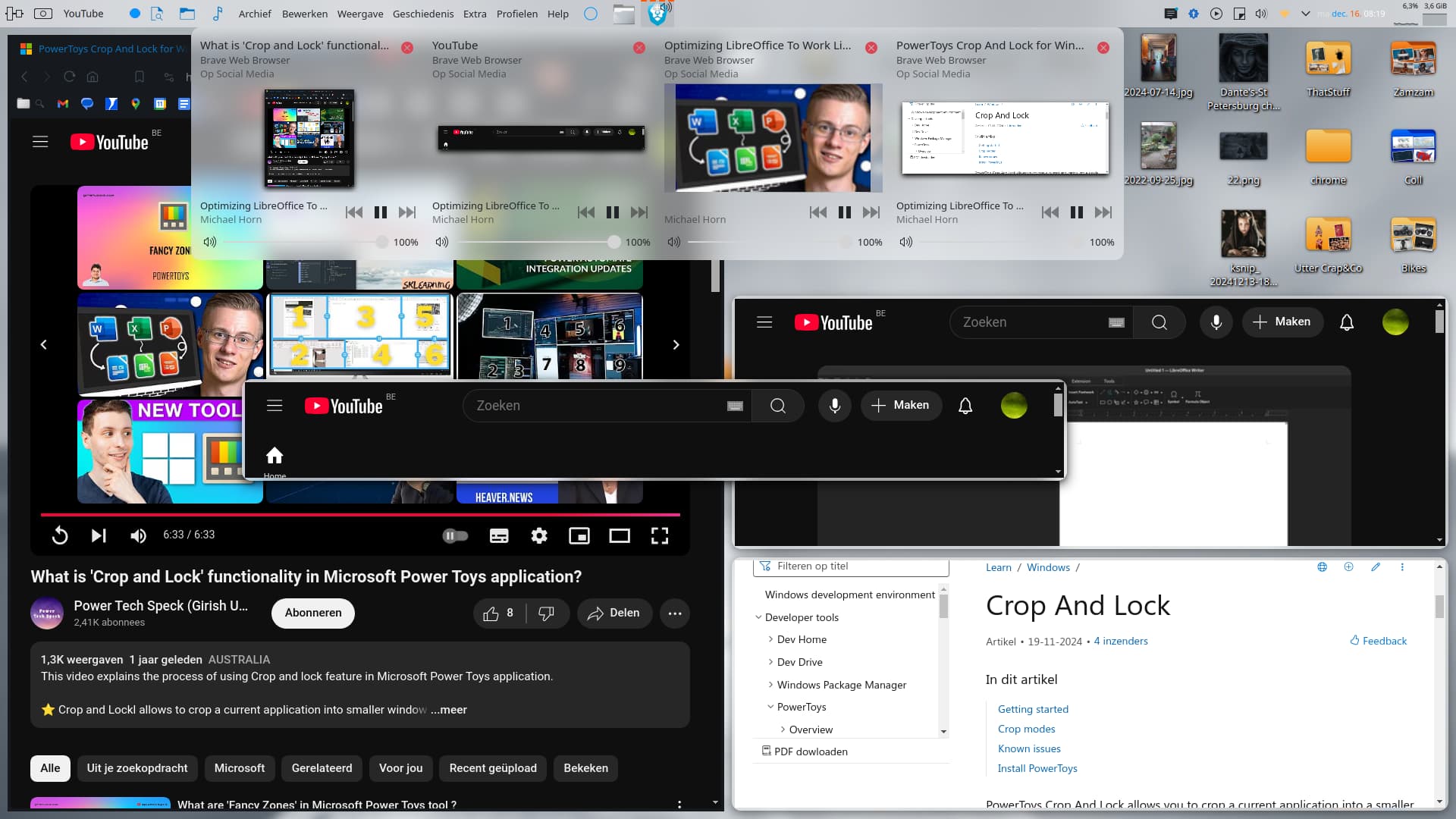Select the Microsoft filter chip
Image resolution: width=1456 pixels, height=819 pixels.
click(240, 768)
